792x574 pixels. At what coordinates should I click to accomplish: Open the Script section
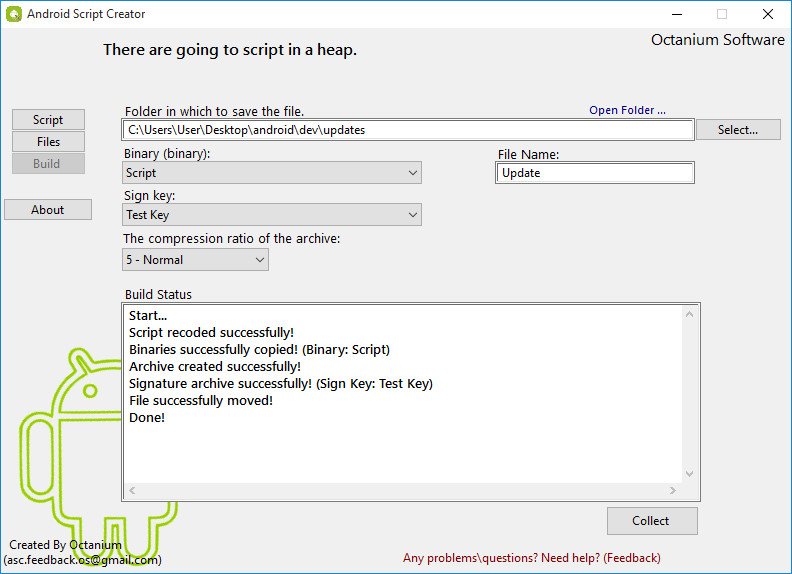48,120
